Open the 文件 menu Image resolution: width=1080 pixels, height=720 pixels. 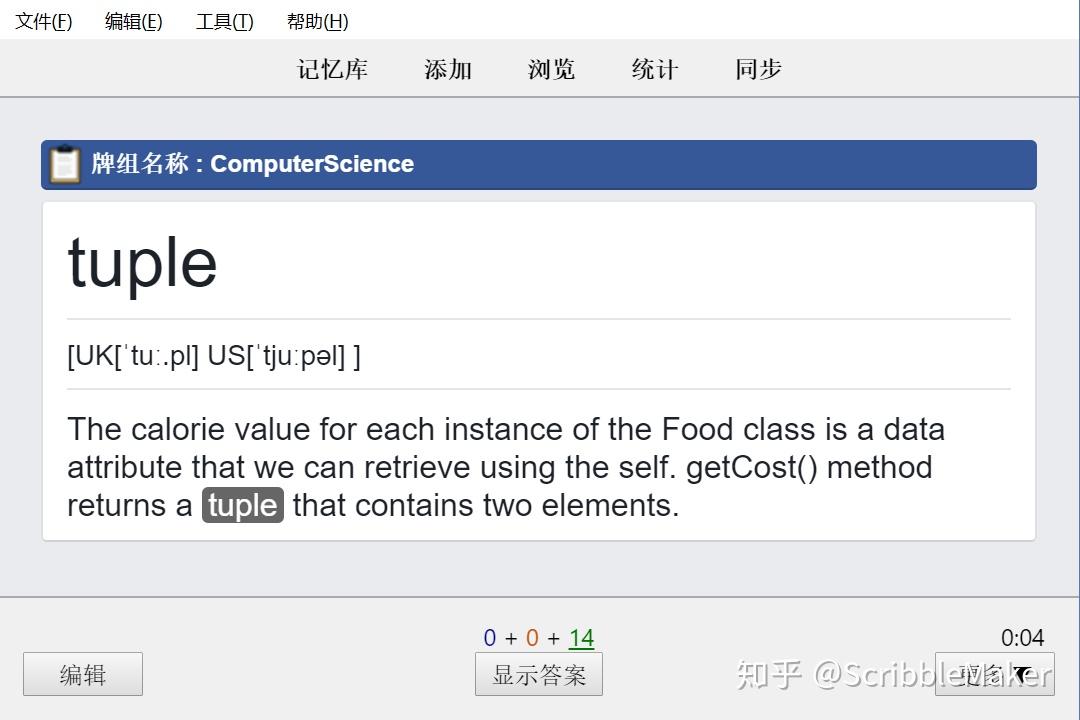pos(44,21)
